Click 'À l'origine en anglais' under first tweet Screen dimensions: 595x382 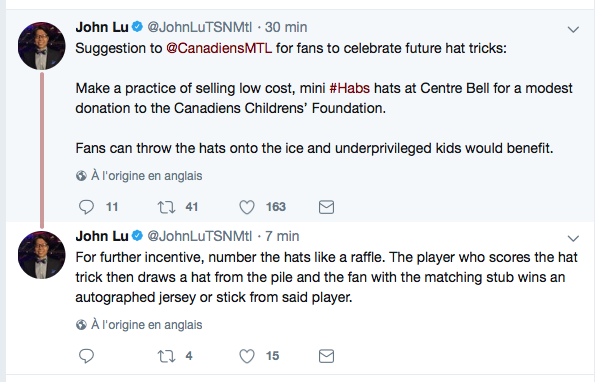pos(146,176)
